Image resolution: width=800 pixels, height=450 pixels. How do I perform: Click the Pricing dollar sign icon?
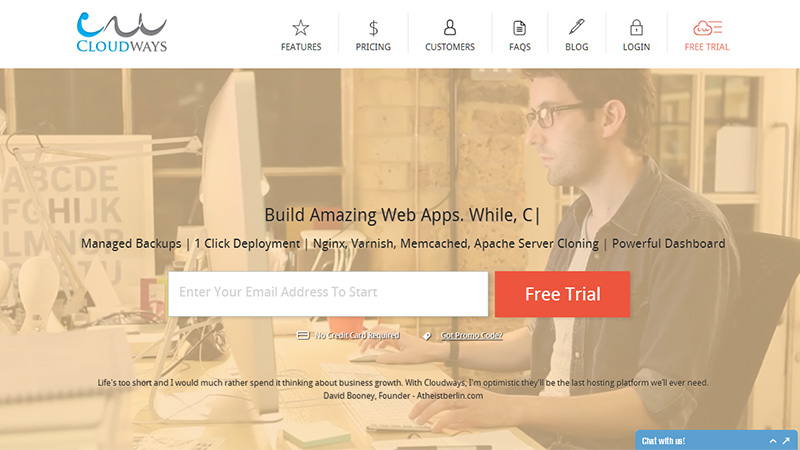[x=373, y=28]
